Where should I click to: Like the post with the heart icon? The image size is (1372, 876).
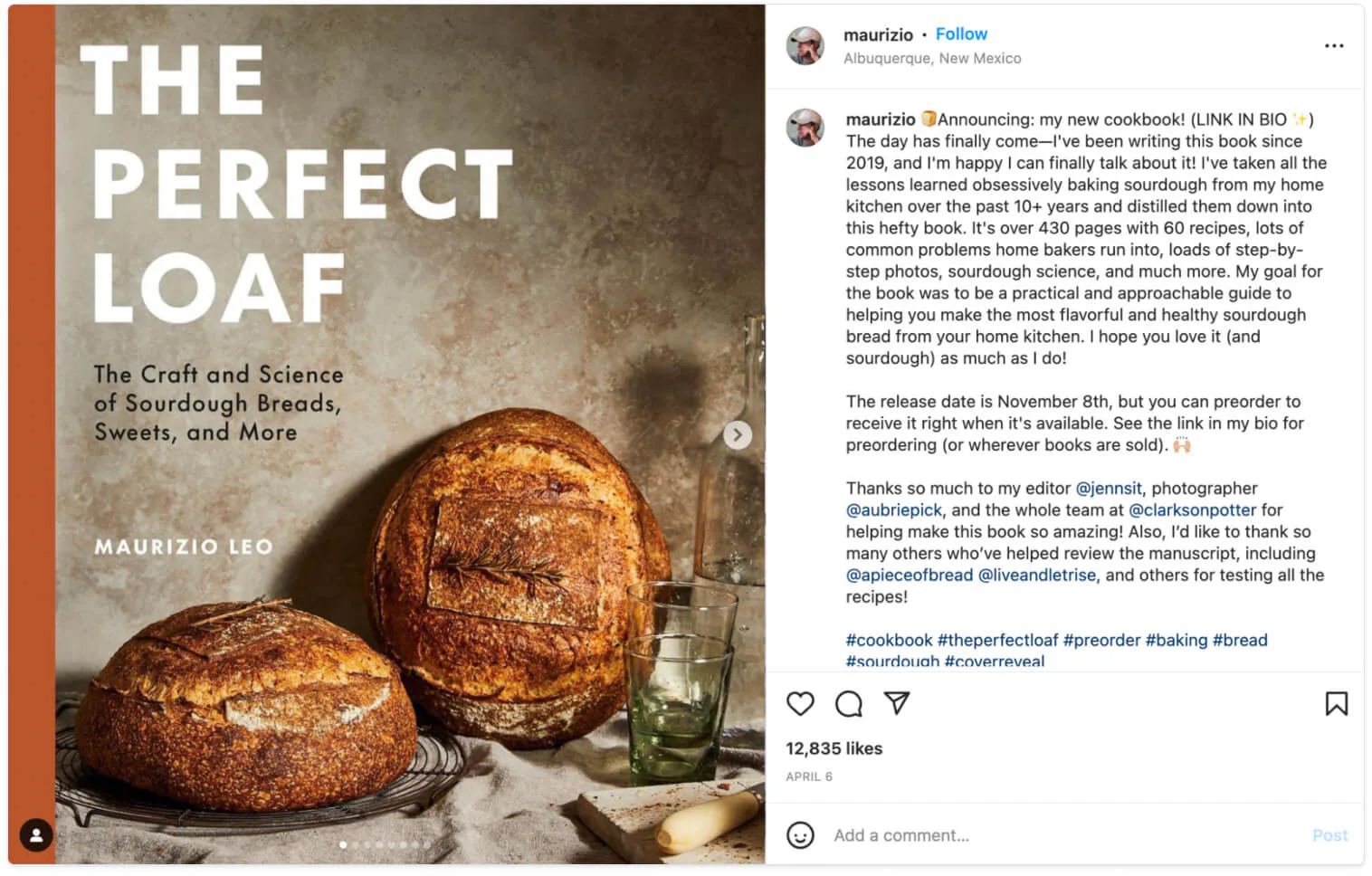pos(800,704)
